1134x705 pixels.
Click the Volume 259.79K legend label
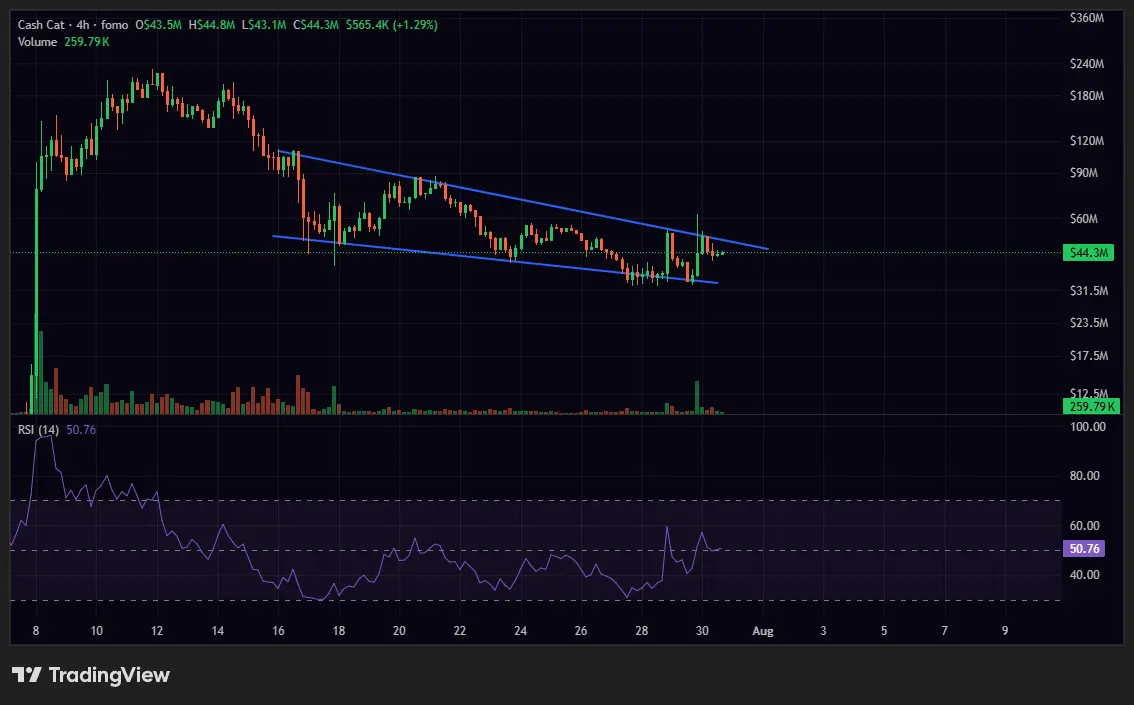pos(64,42)
